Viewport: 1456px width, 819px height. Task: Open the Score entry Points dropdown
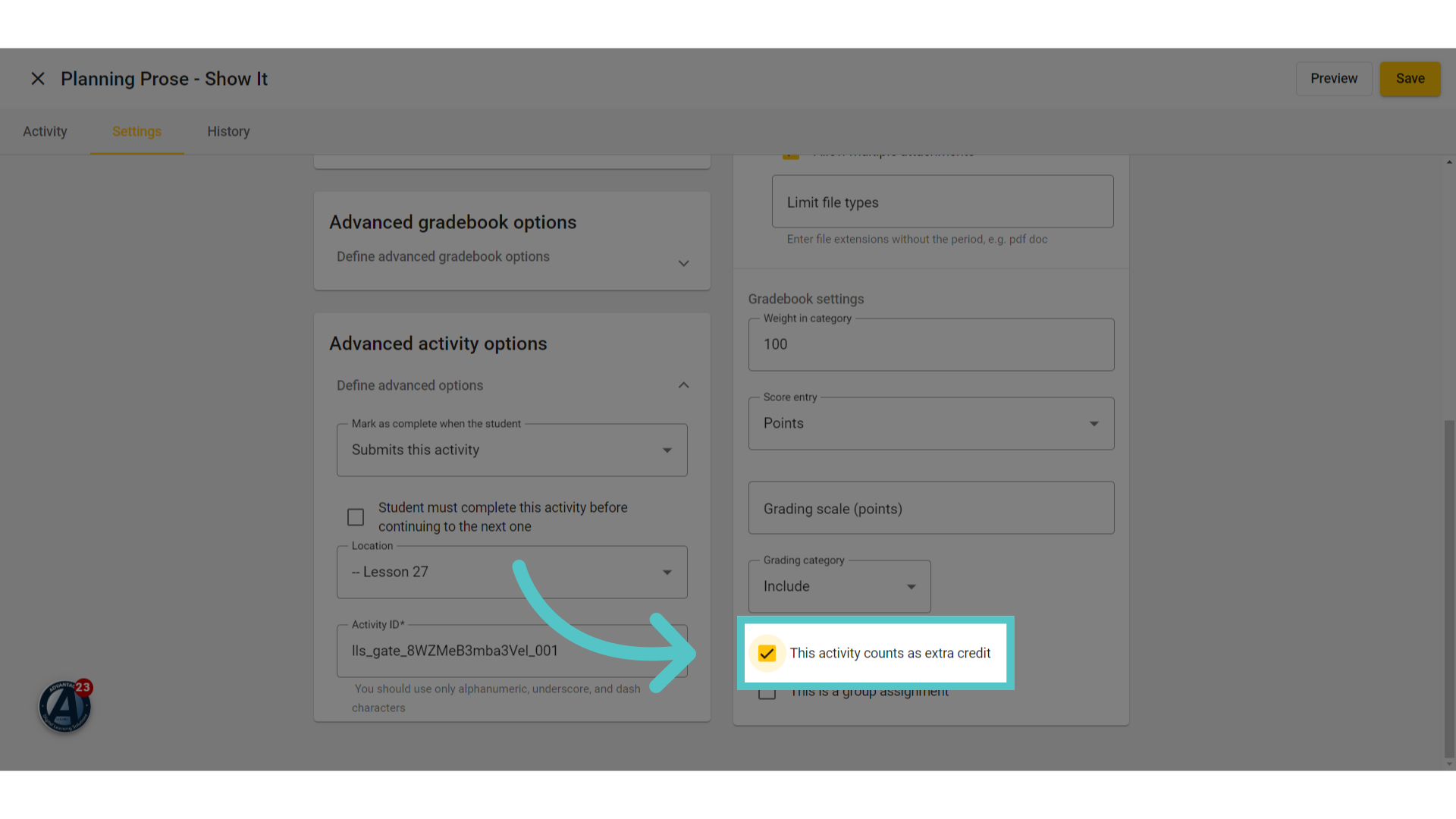coord(931,423)
